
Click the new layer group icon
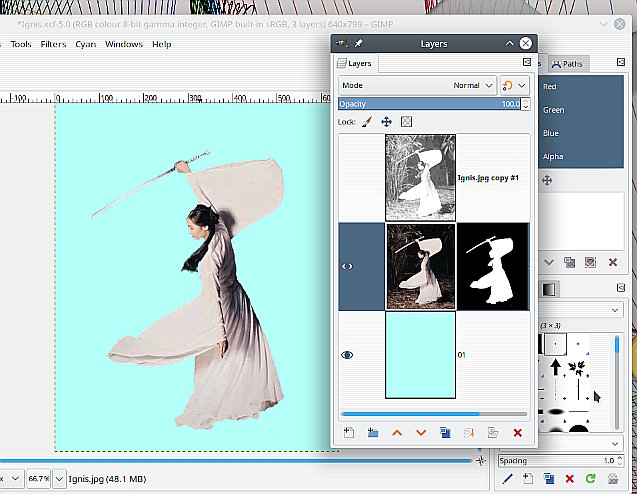[x=372, y=432]
